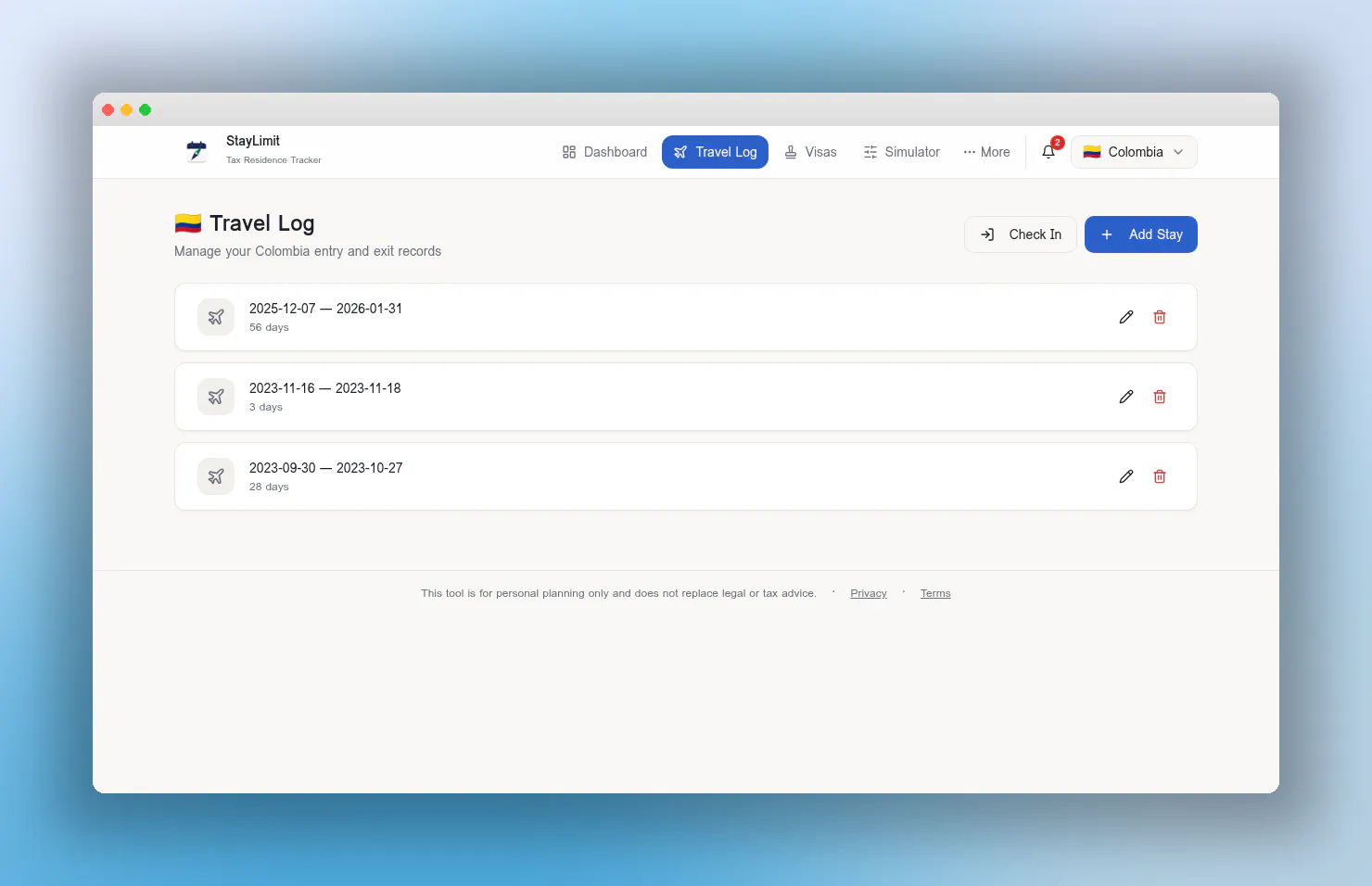Maximize the window with green button

[145, 109]
